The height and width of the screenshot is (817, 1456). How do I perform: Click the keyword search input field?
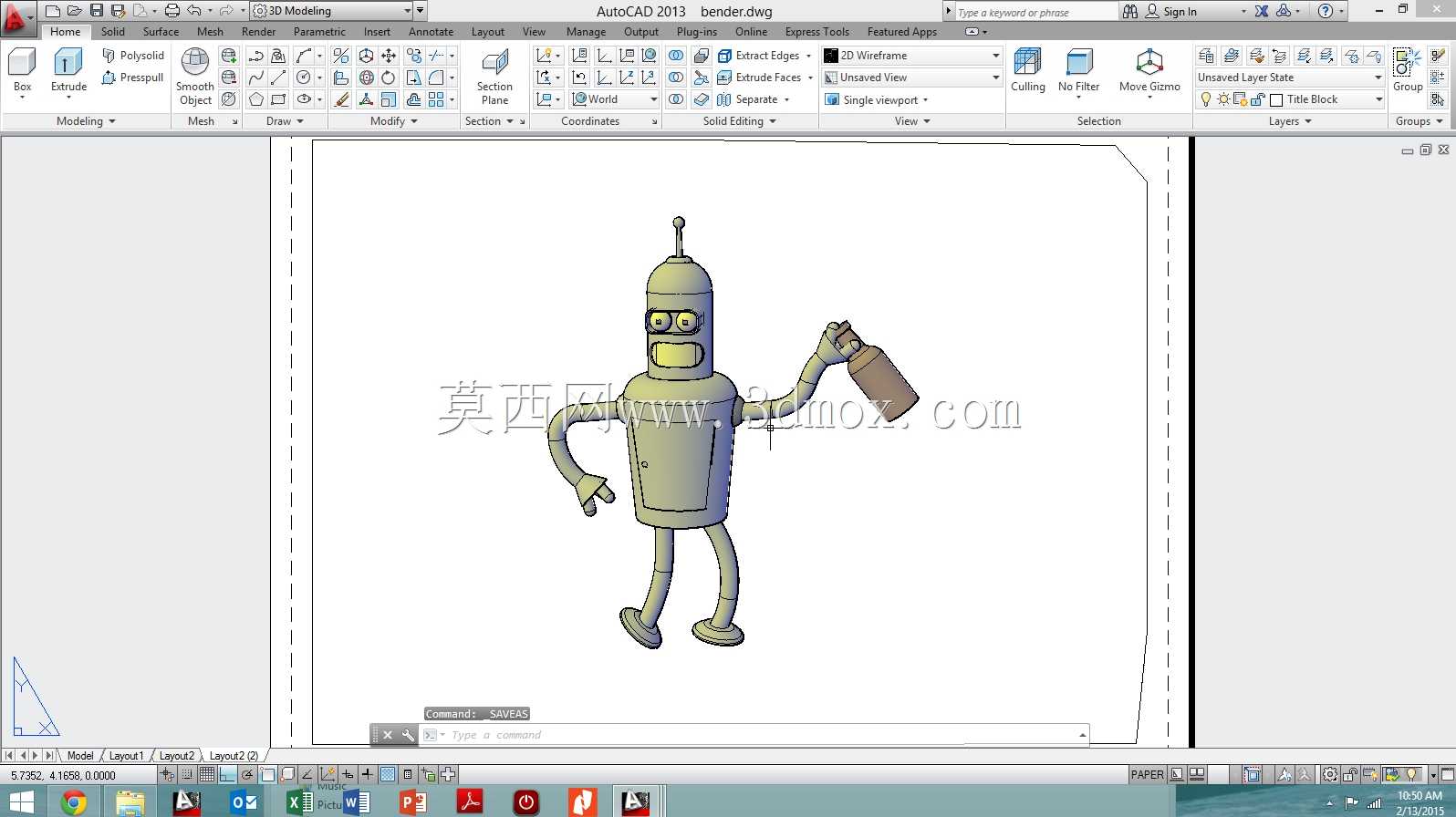1035,12
